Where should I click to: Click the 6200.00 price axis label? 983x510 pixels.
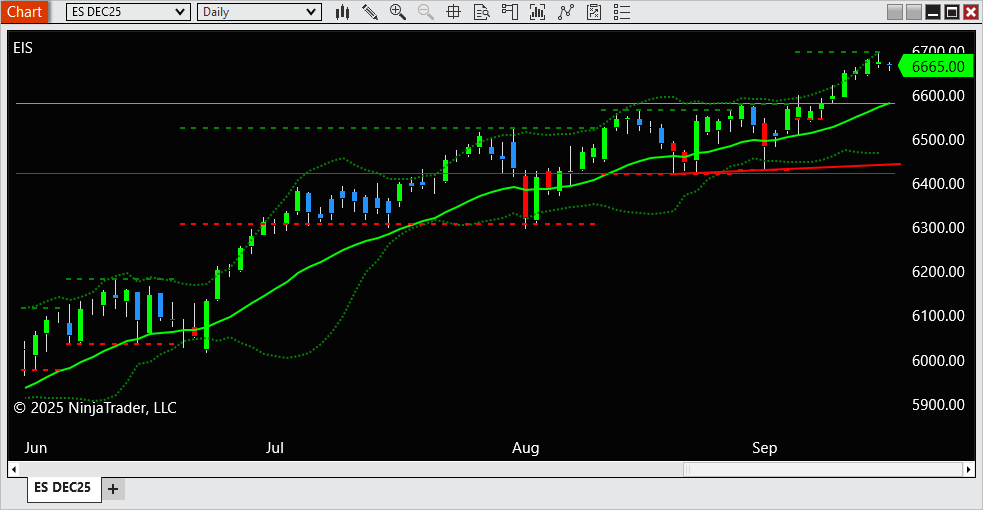point(938,272)
